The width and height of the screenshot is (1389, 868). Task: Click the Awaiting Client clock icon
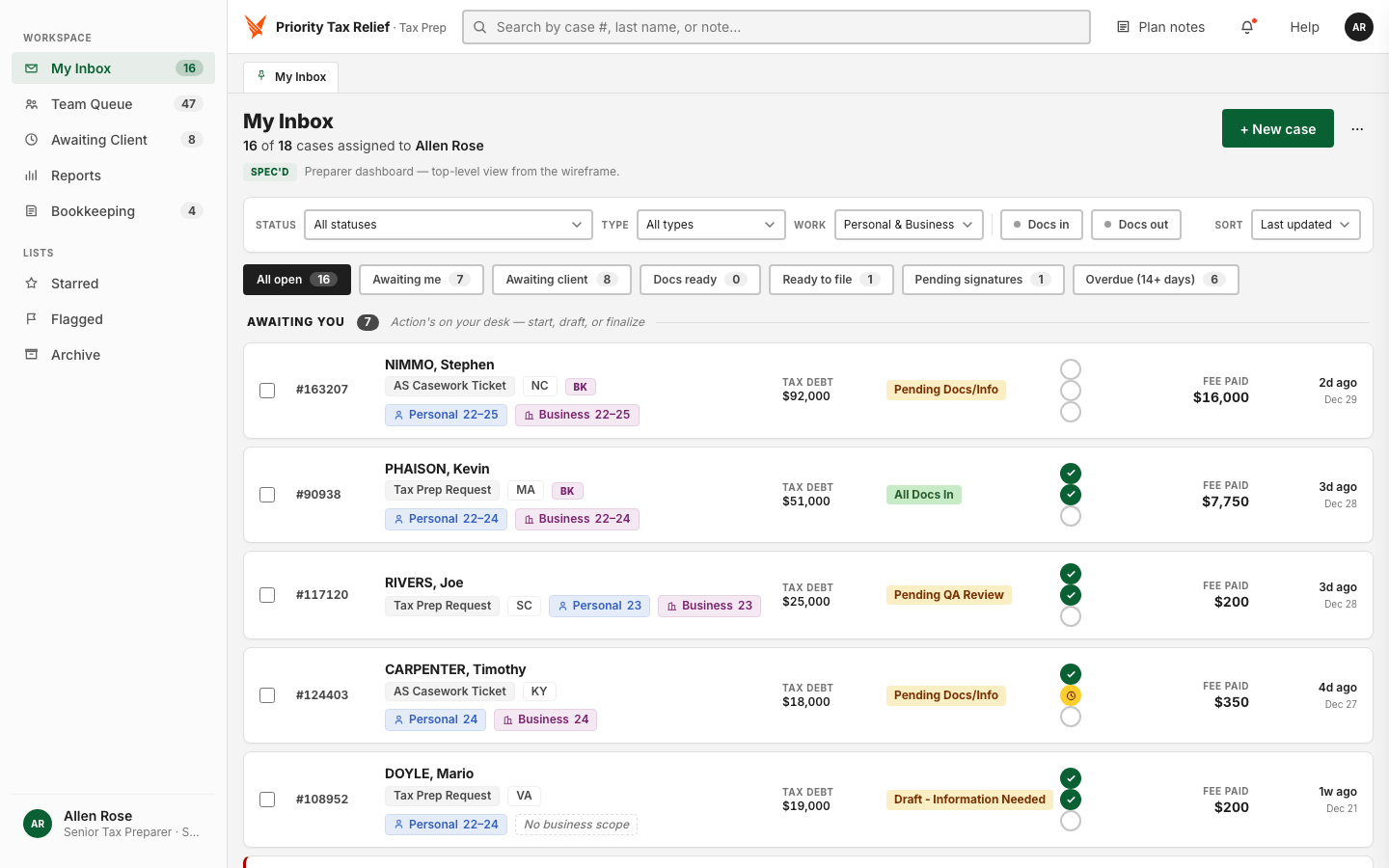click(x=32, y=140)
